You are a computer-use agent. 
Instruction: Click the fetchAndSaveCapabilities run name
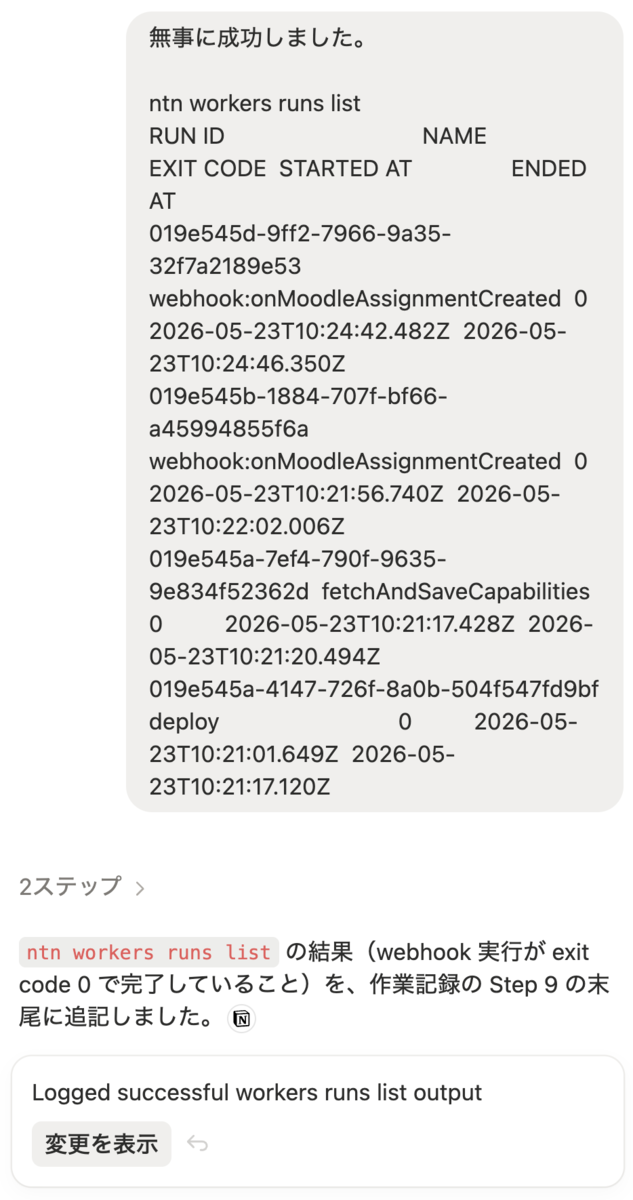[x=456, y=591]
